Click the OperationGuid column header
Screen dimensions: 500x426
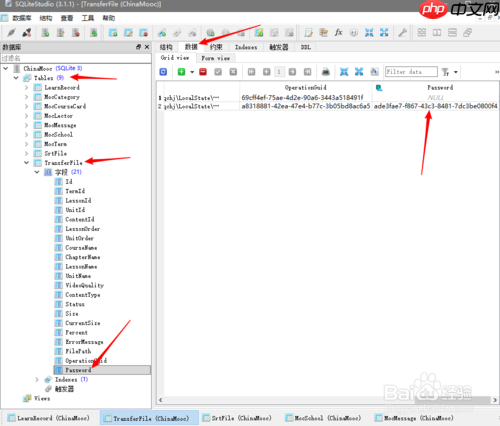tap(306, 88)
